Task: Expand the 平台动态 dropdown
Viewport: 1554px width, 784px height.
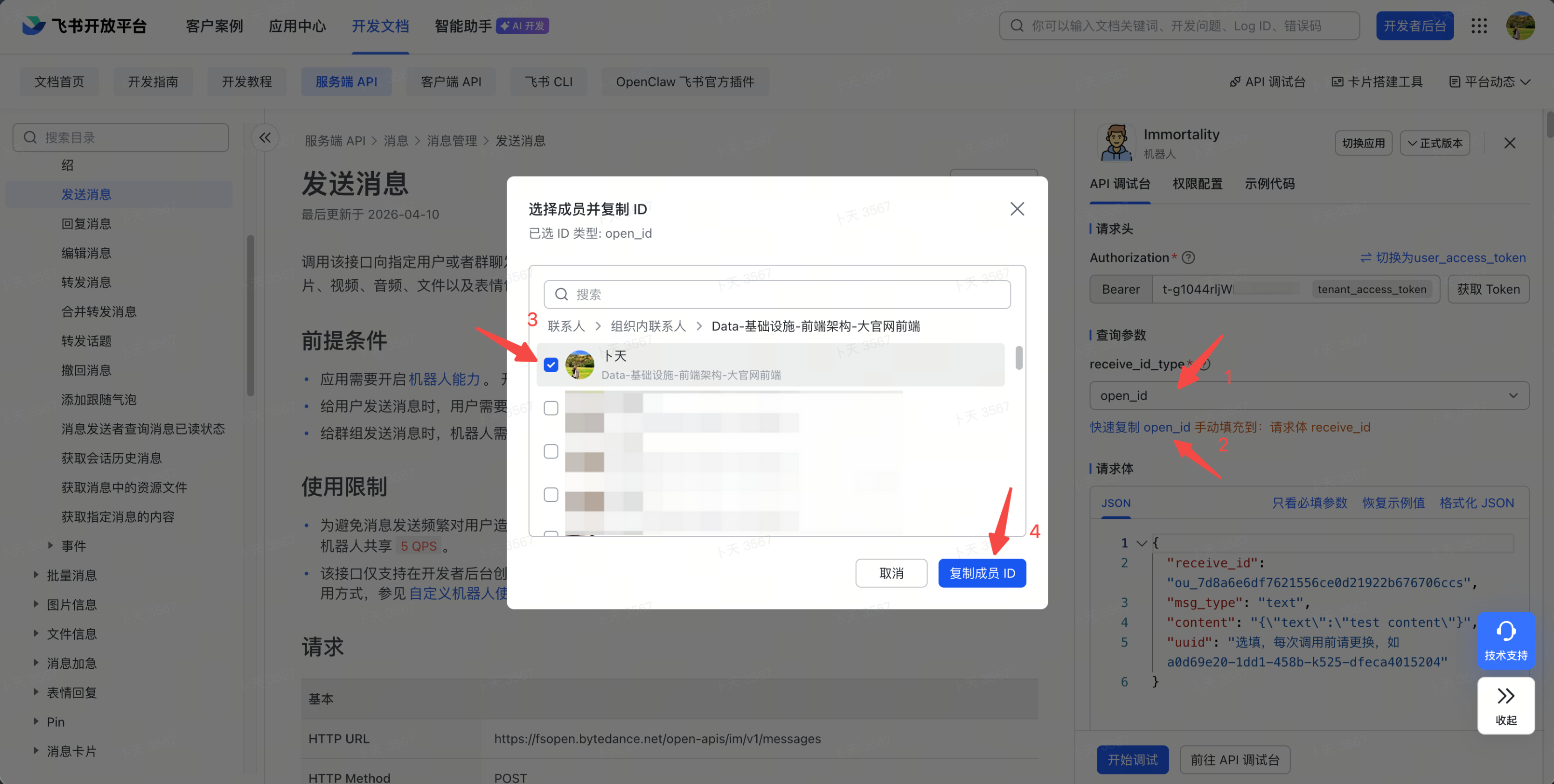Action: [1490, 81]
